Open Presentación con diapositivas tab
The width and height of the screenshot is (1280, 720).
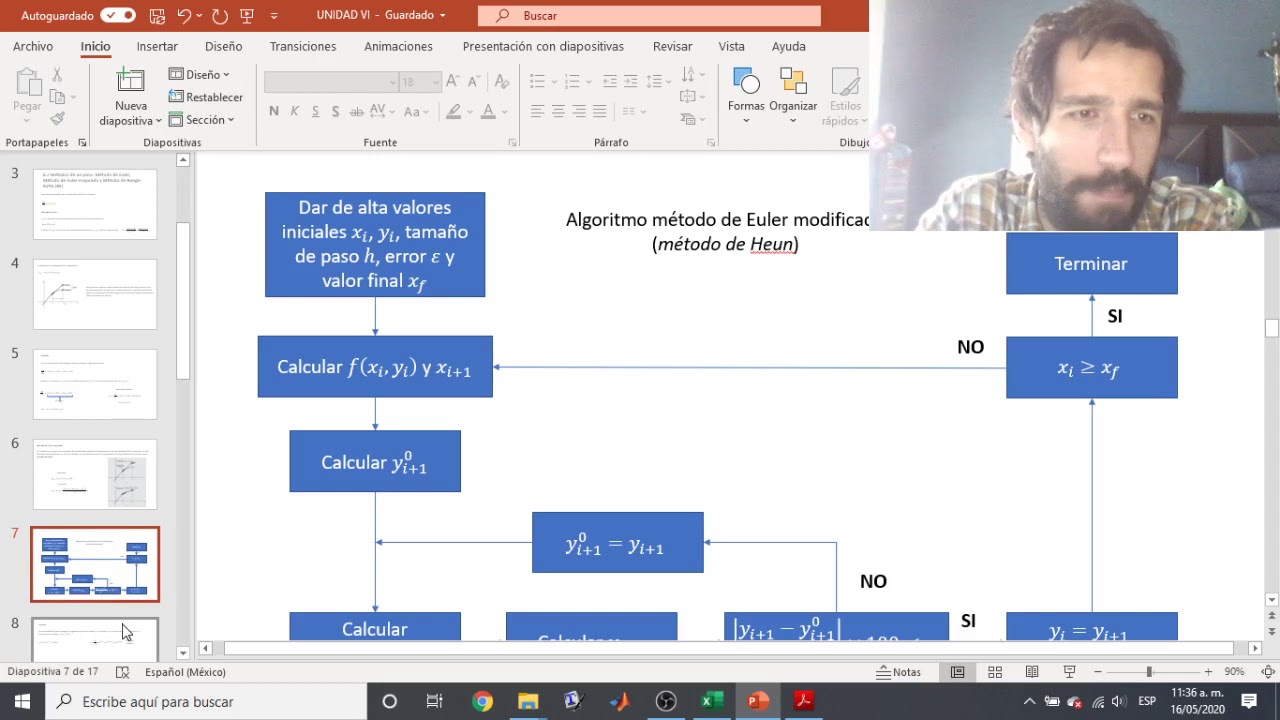click(543, 46)
